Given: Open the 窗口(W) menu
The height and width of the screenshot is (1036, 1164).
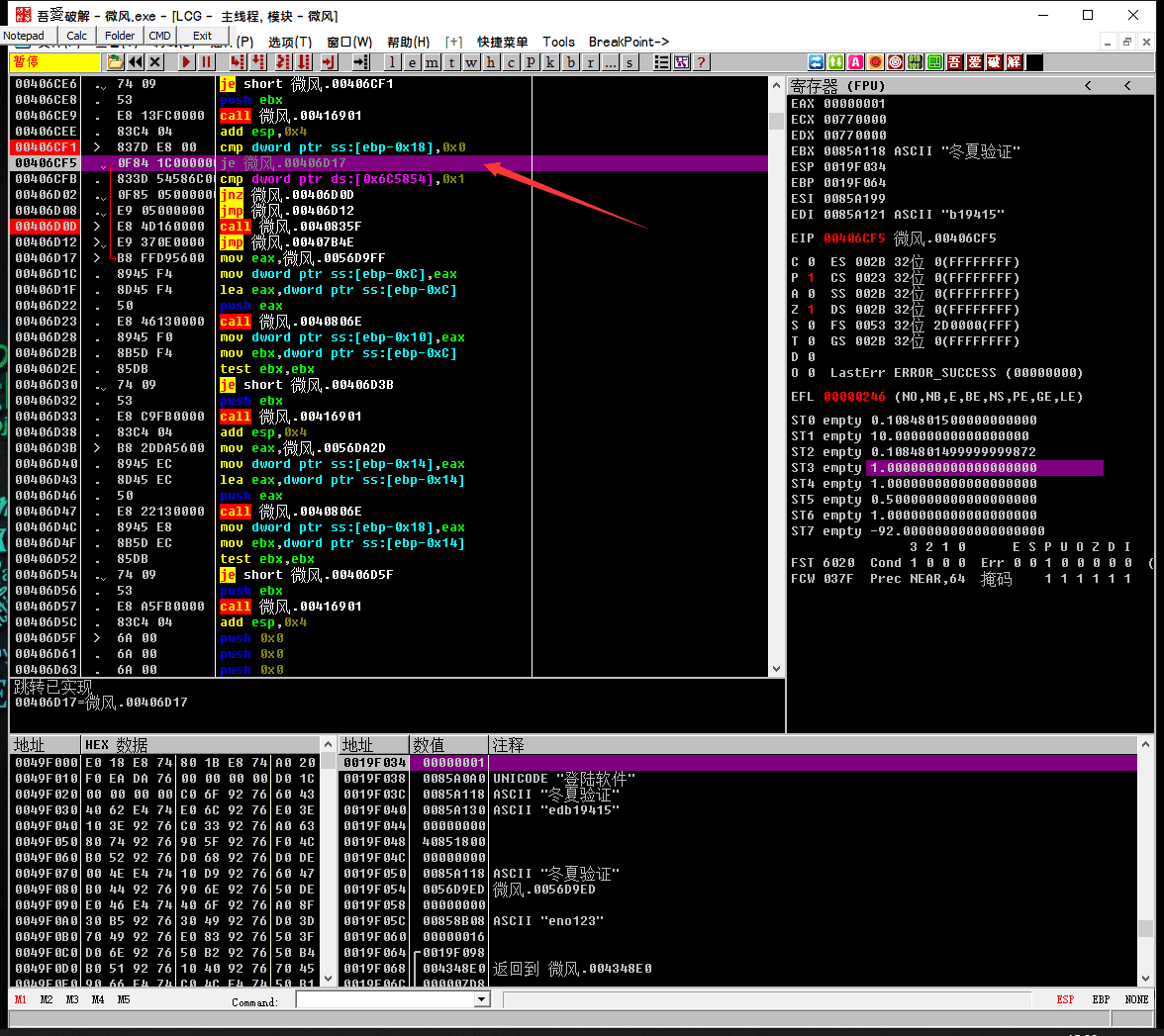Looking at the screenshot, I should (349, 43).
